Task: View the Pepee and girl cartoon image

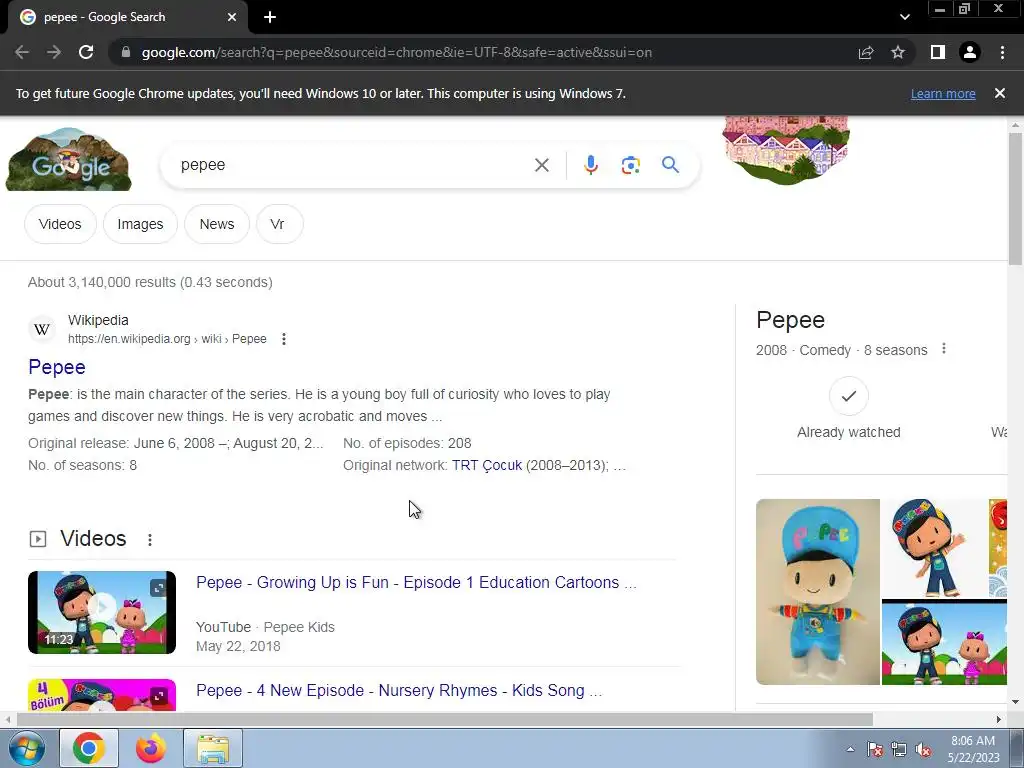Action: pyautogui.click(x=944, y=643)
